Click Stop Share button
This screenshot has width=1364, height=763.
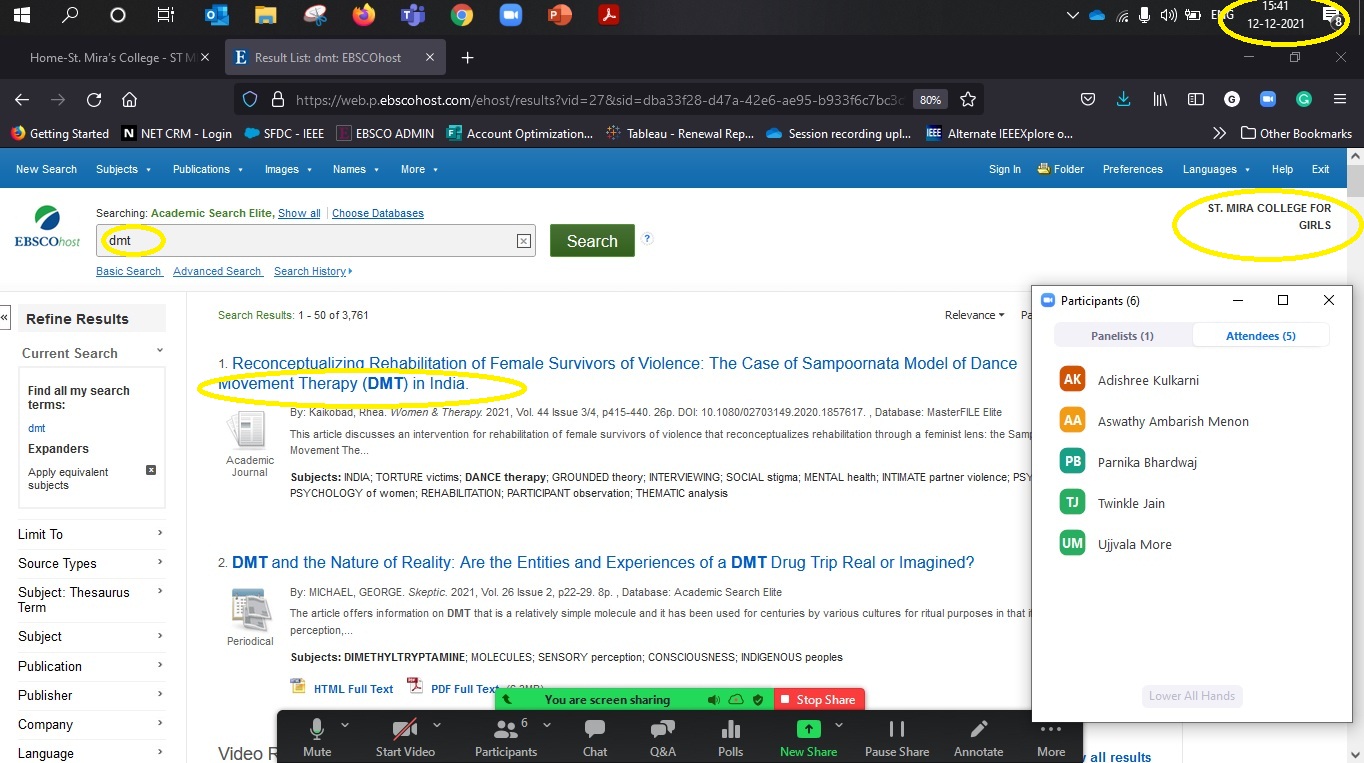(x=818, y=700)
